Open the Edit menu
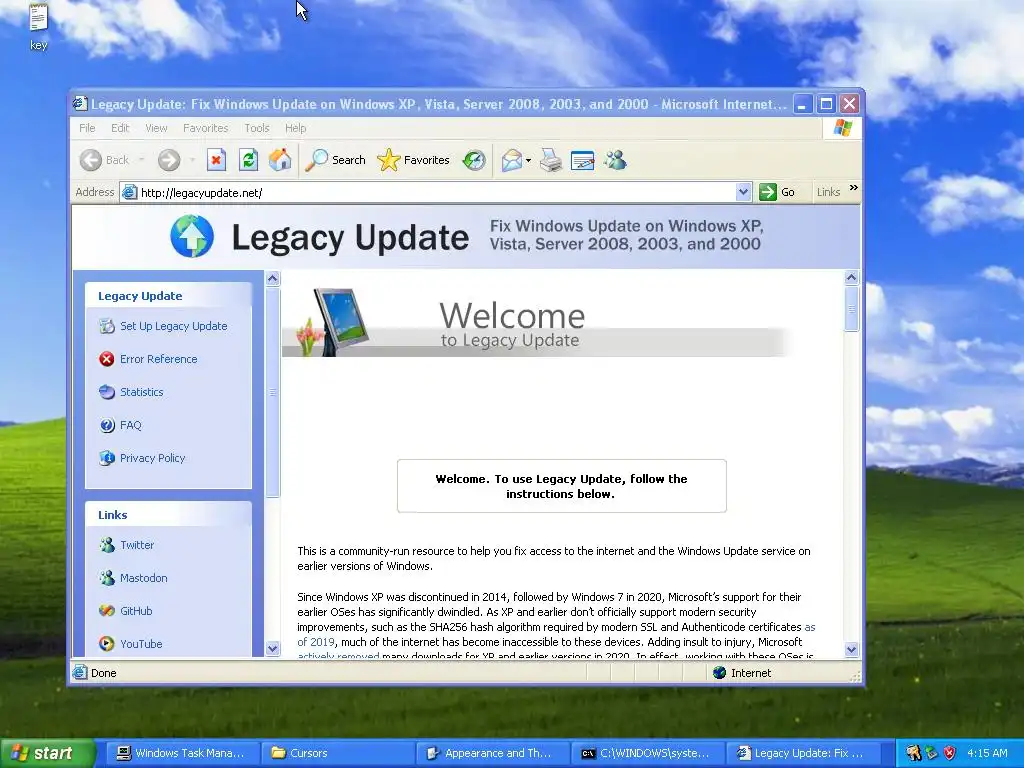 (x=120, y=128)
